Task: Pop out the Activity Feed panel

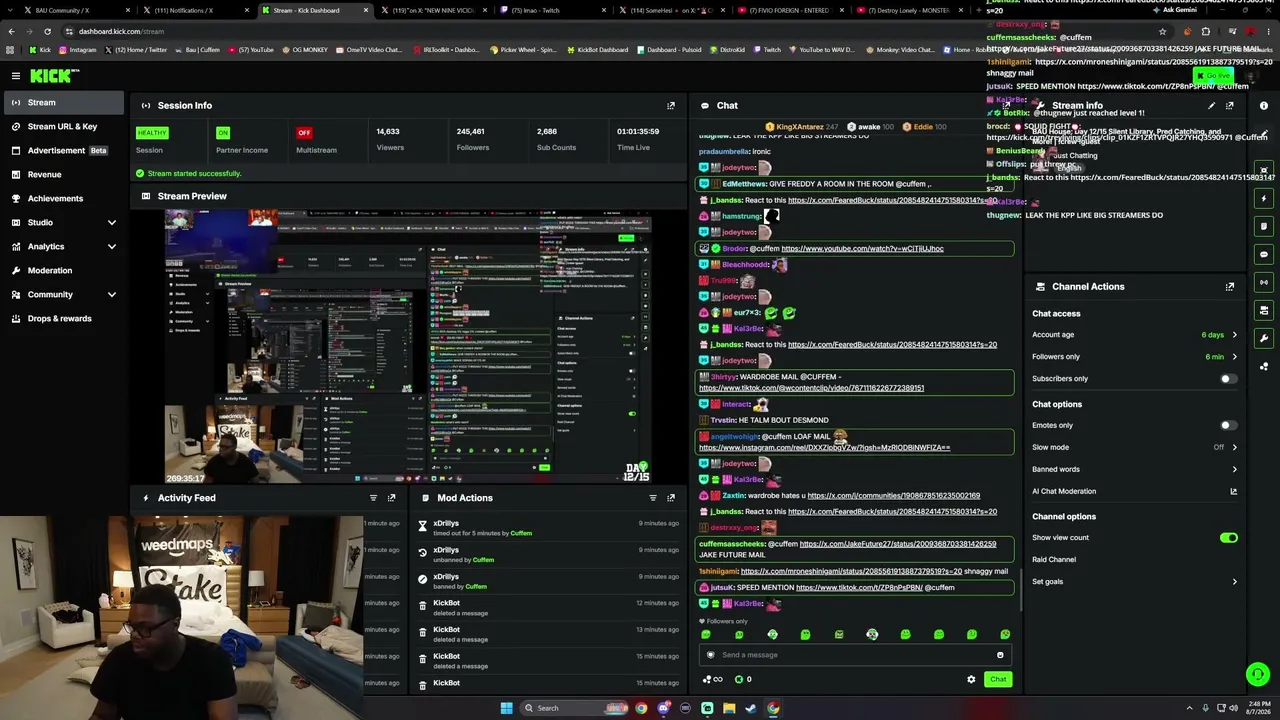Action: 392,498
